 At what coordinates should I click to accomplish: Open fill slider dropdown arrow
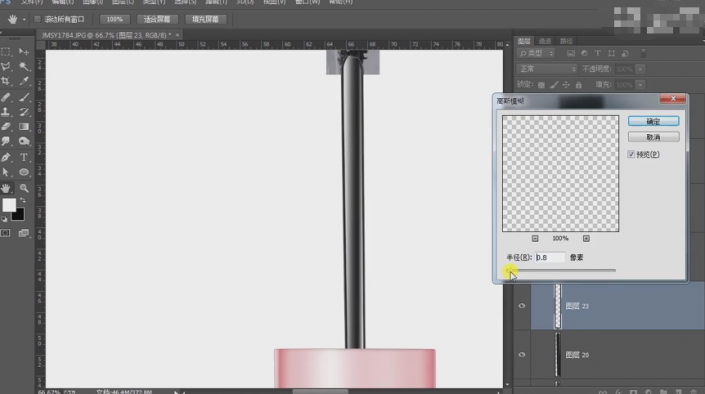(640, 85)
